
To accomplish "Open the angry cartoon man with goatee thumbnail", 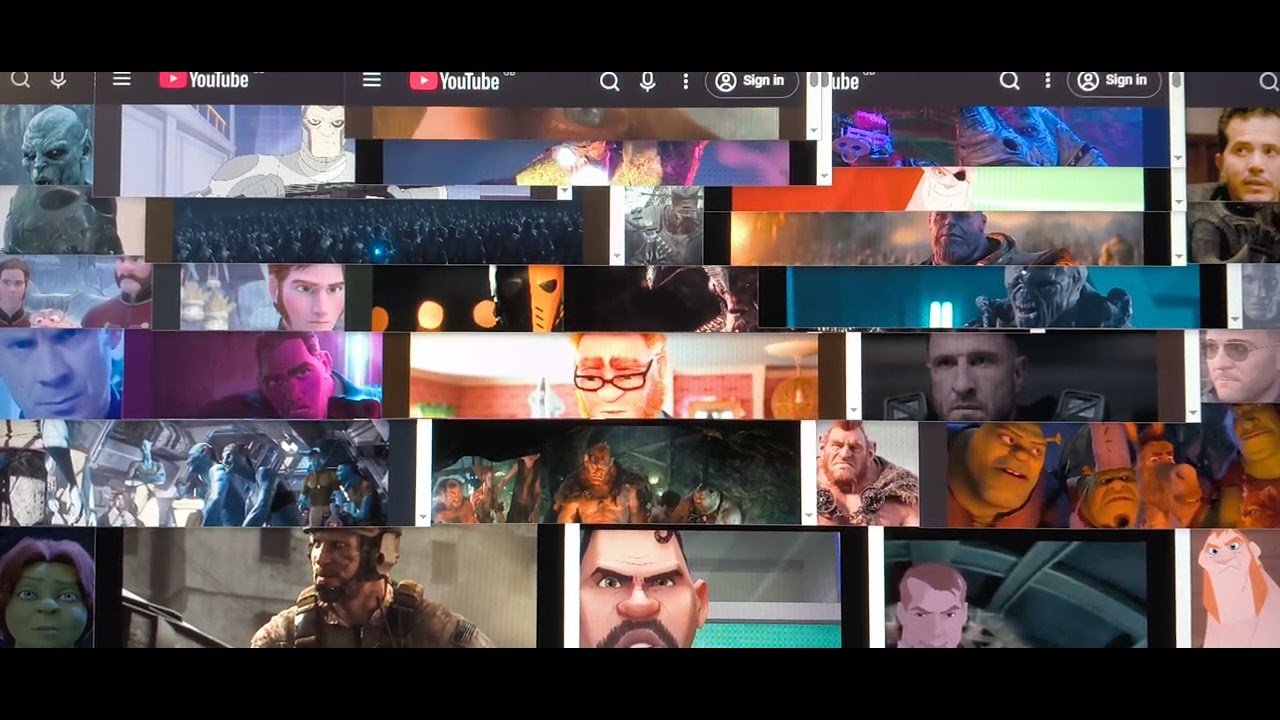I will (x=710, y=588).
